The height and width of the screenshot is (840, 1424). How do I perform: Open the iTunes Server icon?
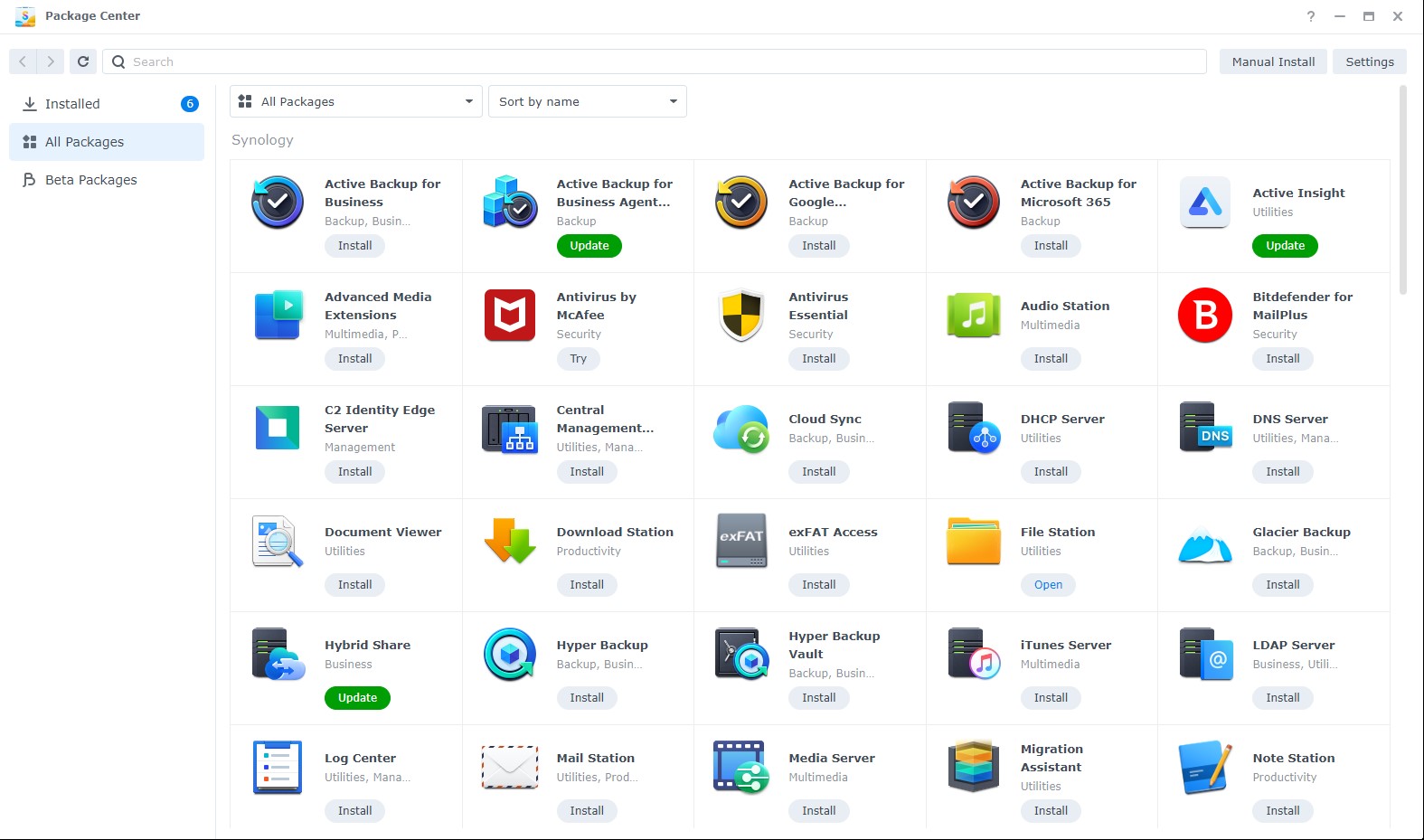(x=974, y=654)
